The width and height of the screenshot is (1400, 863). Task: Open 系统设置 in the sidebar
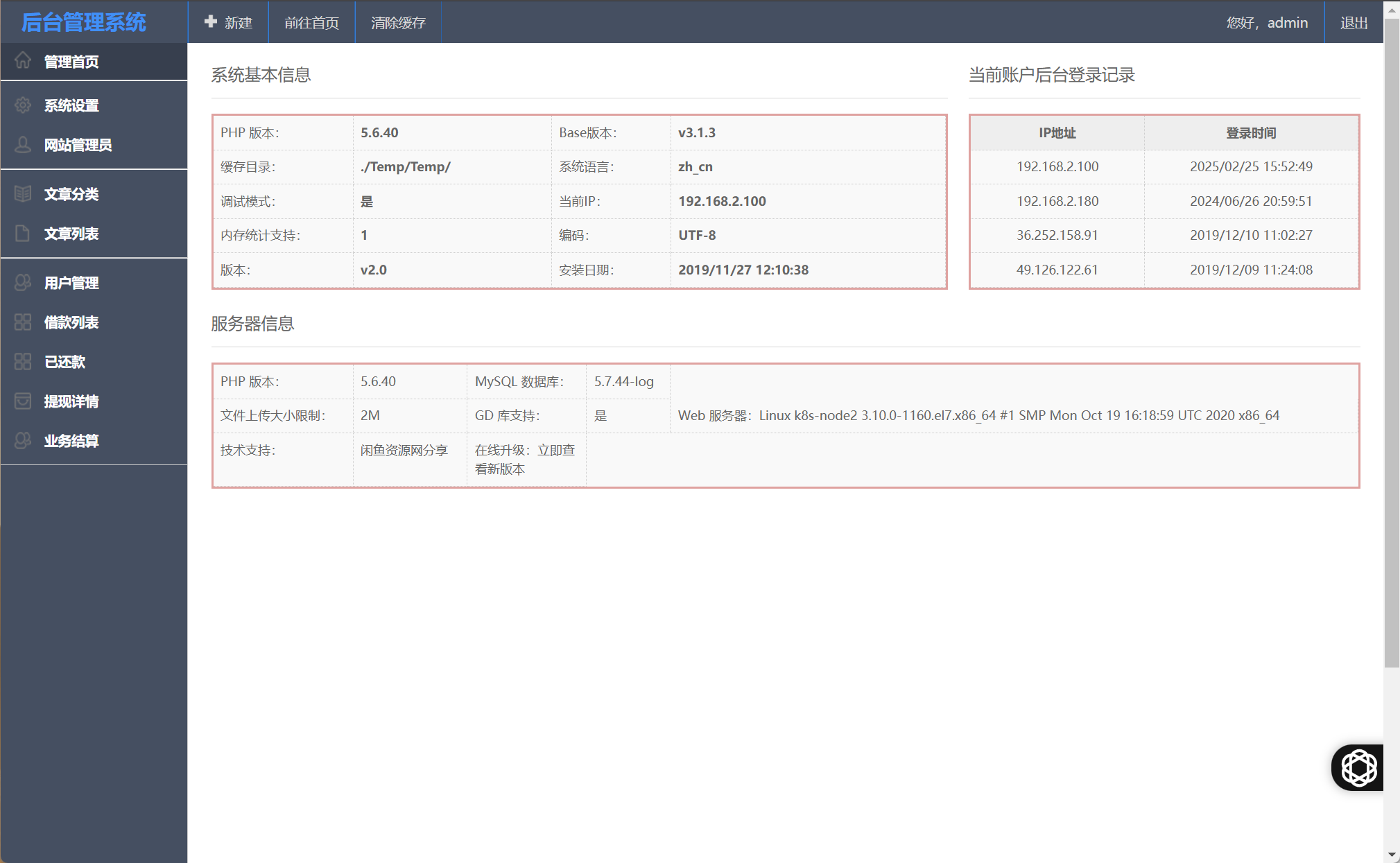click(x=94, y=105)
